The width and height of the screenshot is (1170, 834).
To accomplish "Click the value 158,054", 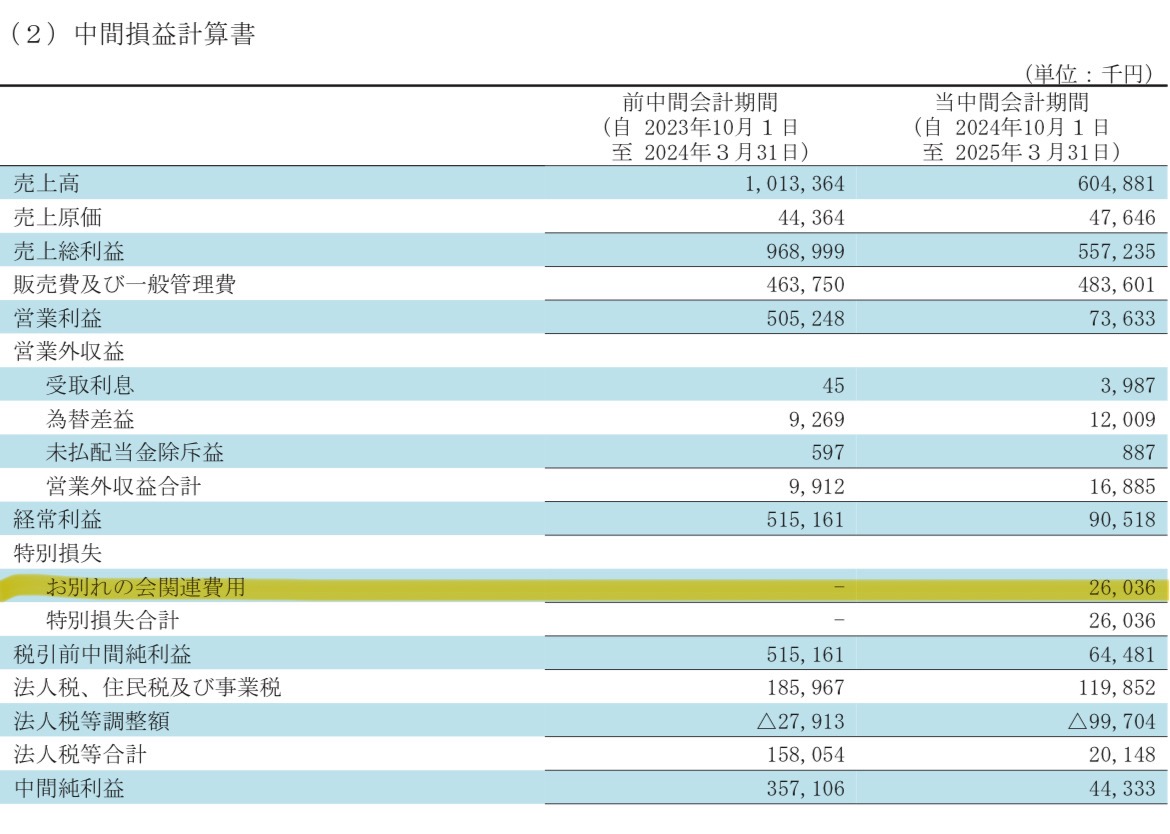I will pyautogui.click(x=805, y=755).
